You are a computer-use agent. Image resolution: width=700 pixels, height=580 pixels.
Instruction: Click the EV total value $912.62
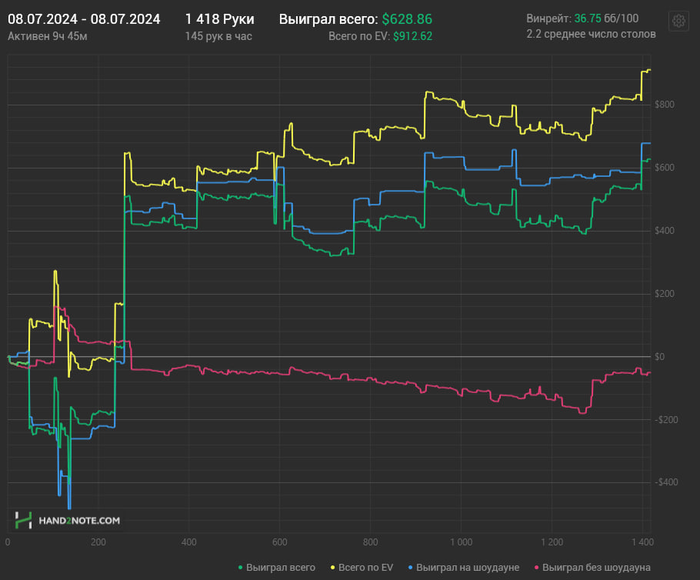[x=412, y=36]
